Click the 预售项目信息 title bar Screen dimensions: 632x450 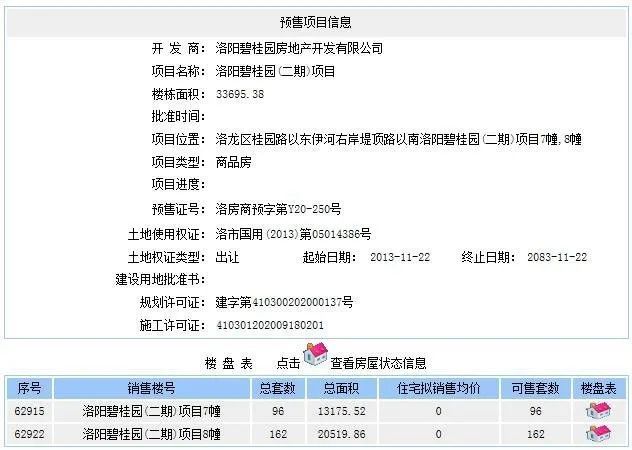(316, 22)
